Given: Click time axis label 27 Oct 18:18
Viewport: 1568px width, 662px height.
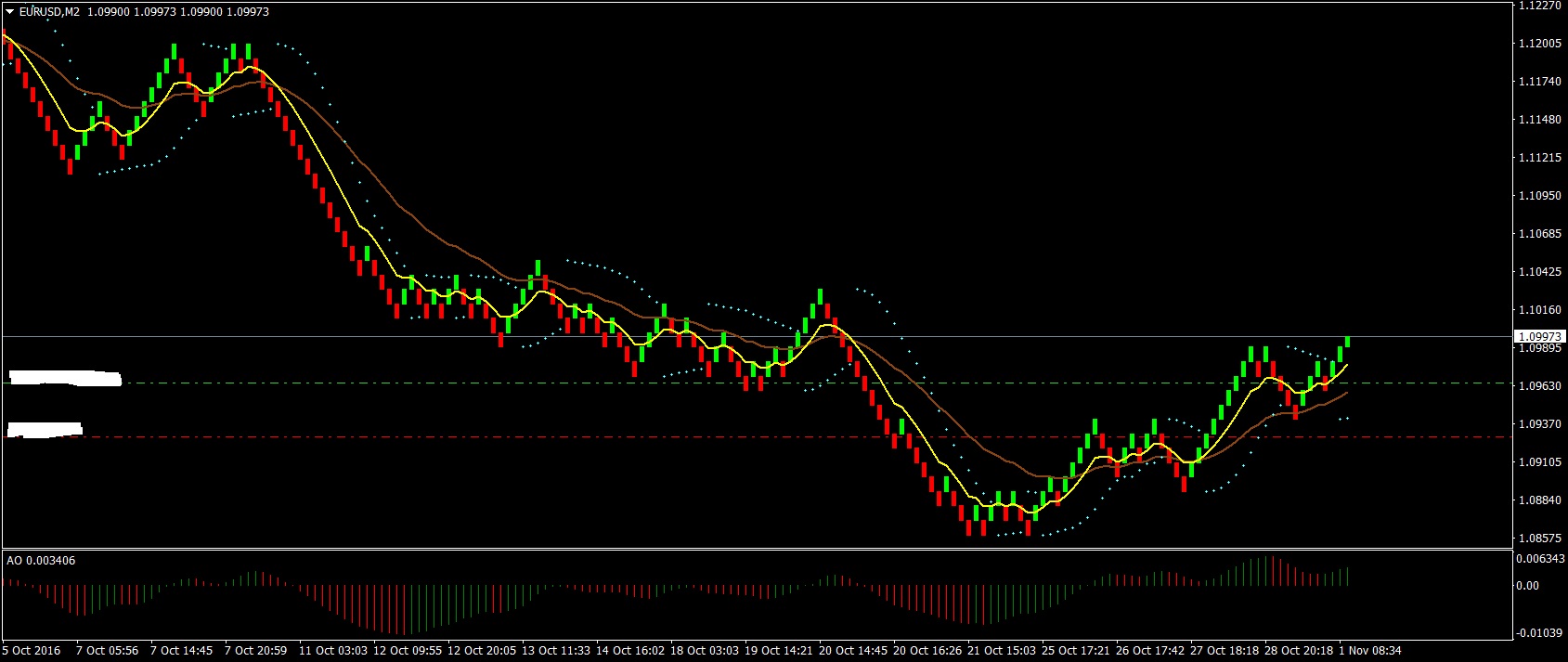Looking at the screenshot, I should [x=1224, y=651].
